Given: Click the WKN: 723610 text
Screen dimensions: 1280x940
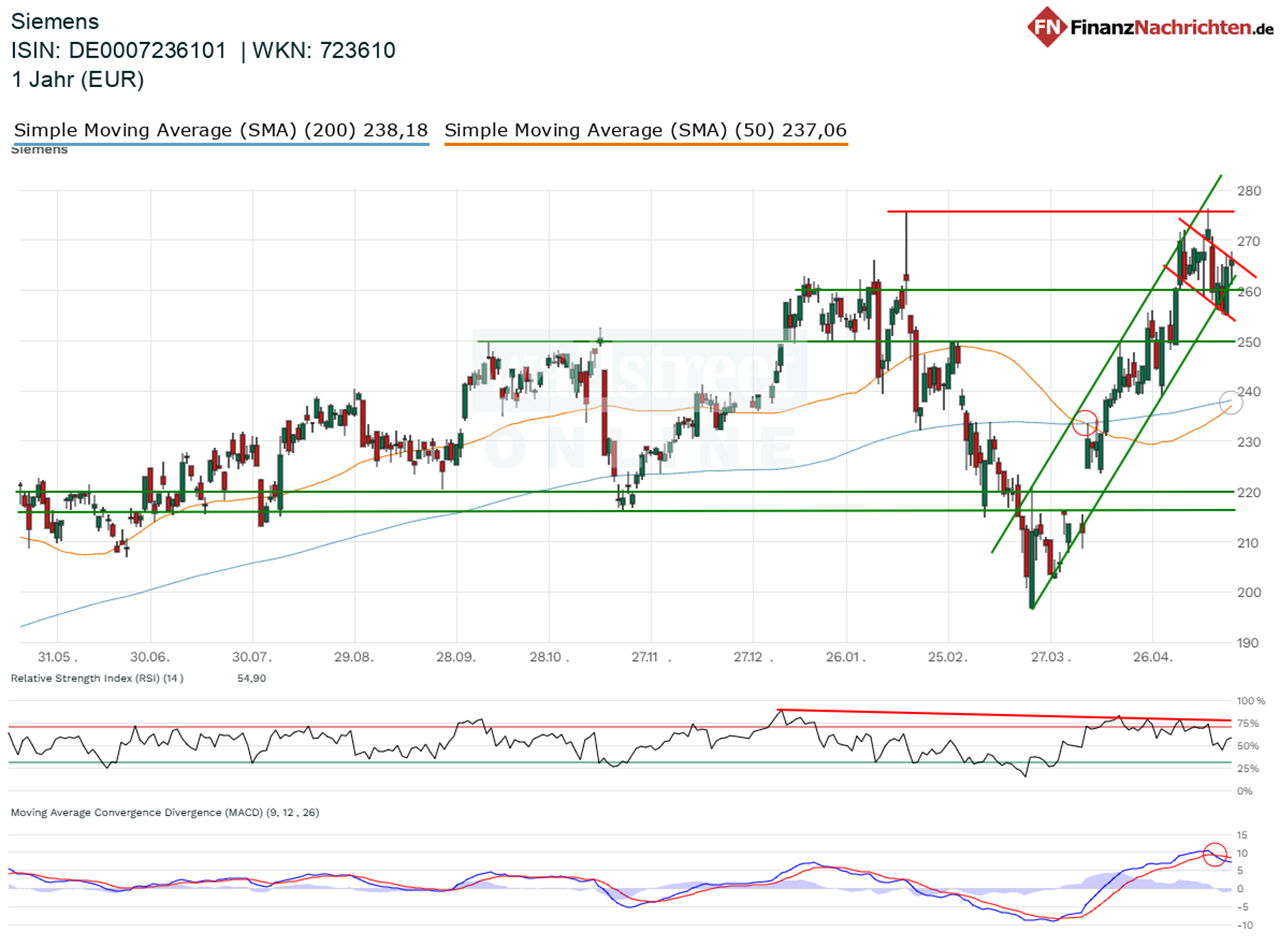Looking at the screenshot, I should tap(326, 50).
